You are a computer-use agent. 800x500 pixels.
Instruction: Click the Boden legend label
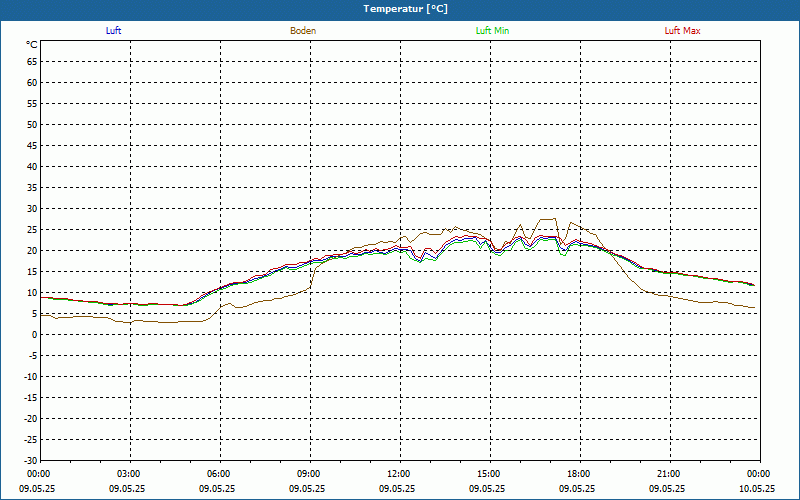[x=303, y=31]
